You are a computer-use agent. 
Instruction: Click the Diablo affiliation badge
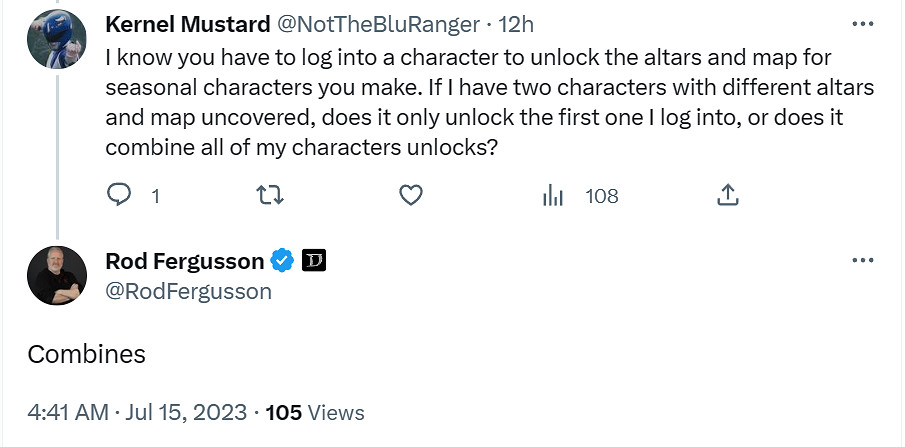314,262
